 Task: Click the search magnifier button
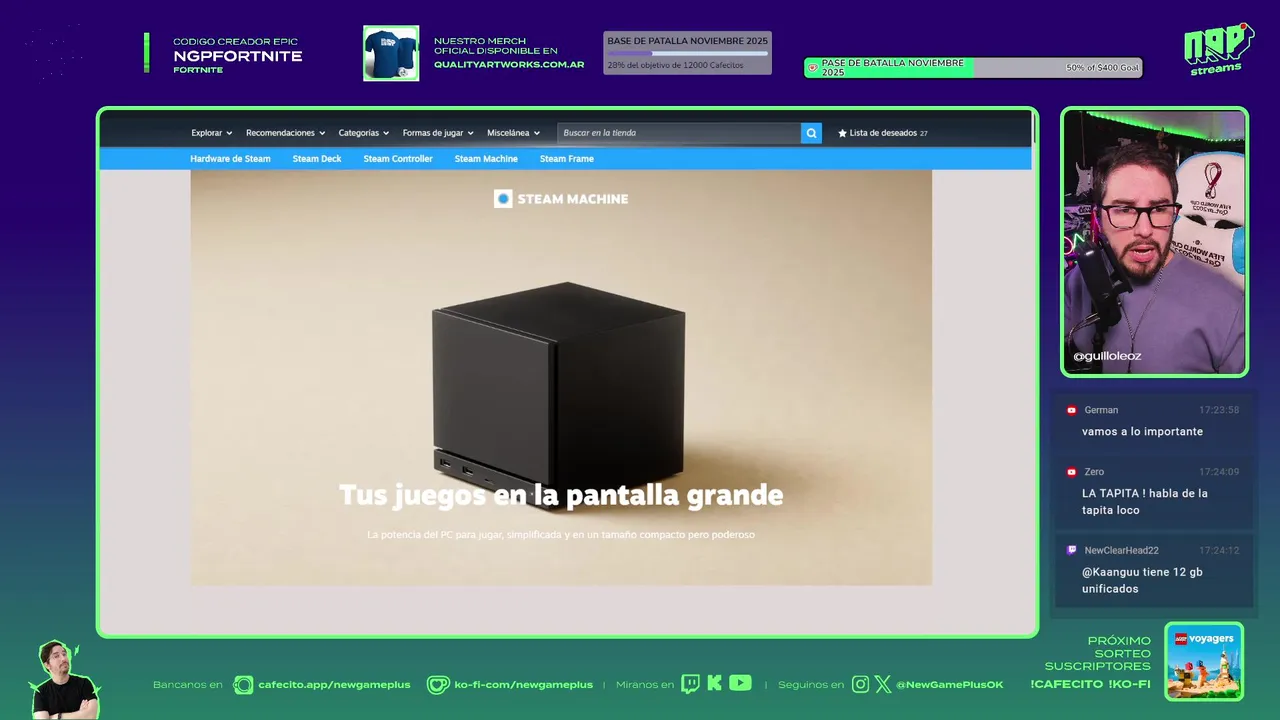click(x=811, y=133)
